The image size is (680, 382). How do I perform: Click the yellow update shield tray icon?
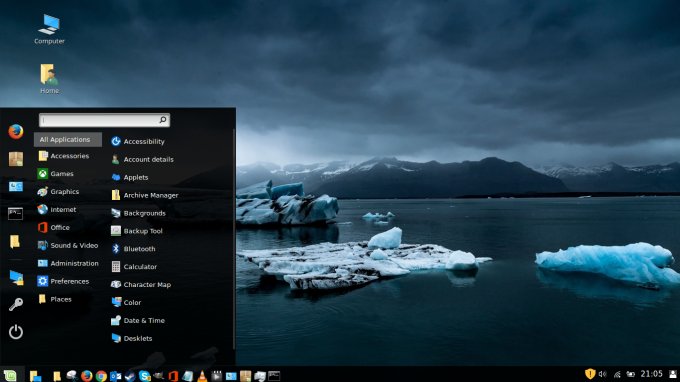[x=589, y=374]
